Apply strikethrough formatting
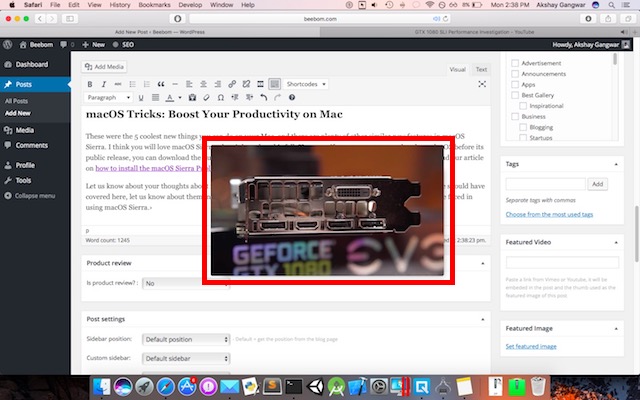The width and height of the screenshot is (640, 400). [118, 84]
